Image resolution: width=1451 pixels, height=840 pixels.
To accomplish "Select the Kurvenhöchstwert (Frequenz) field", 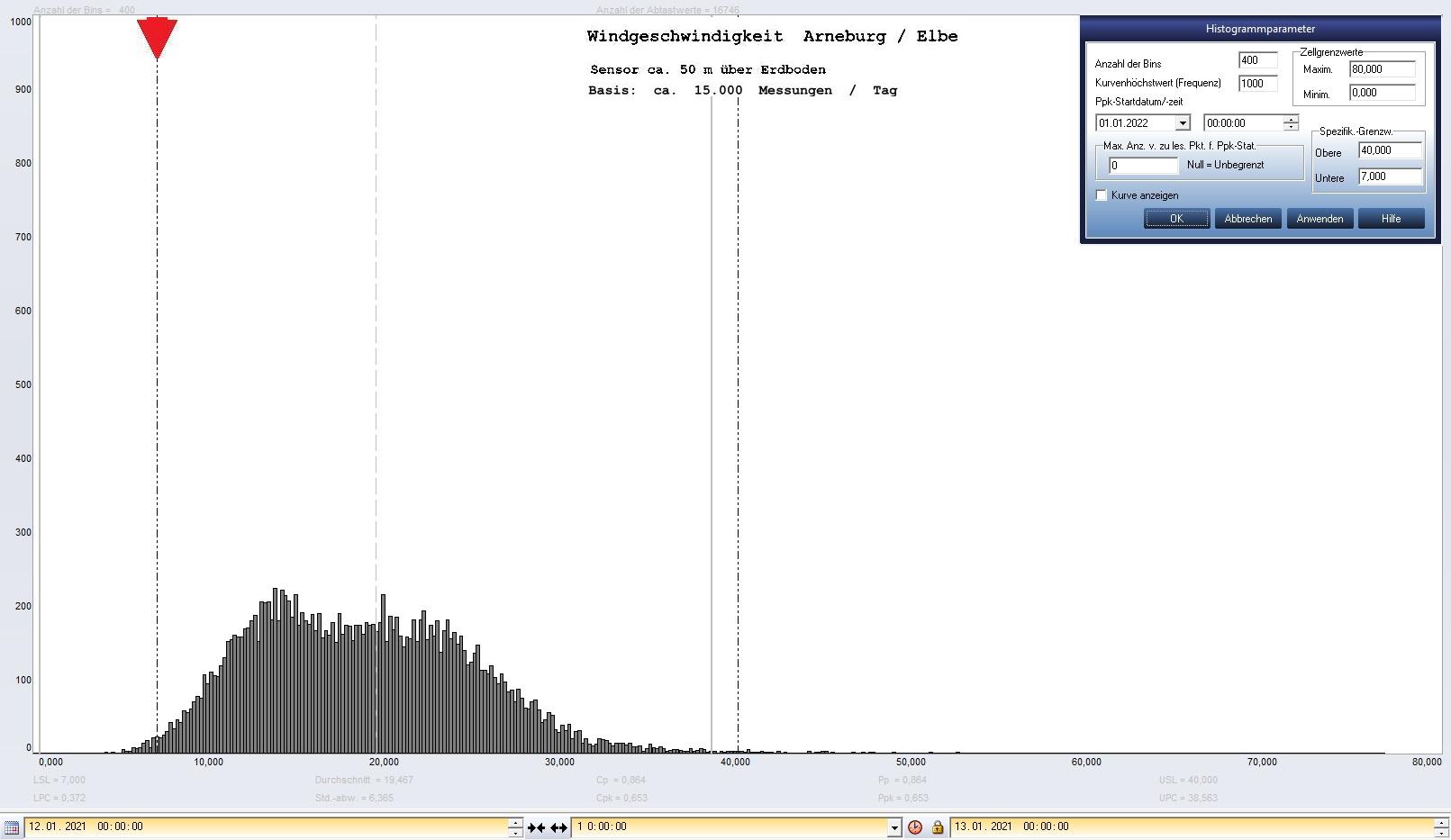I will tap(1257, 84).
